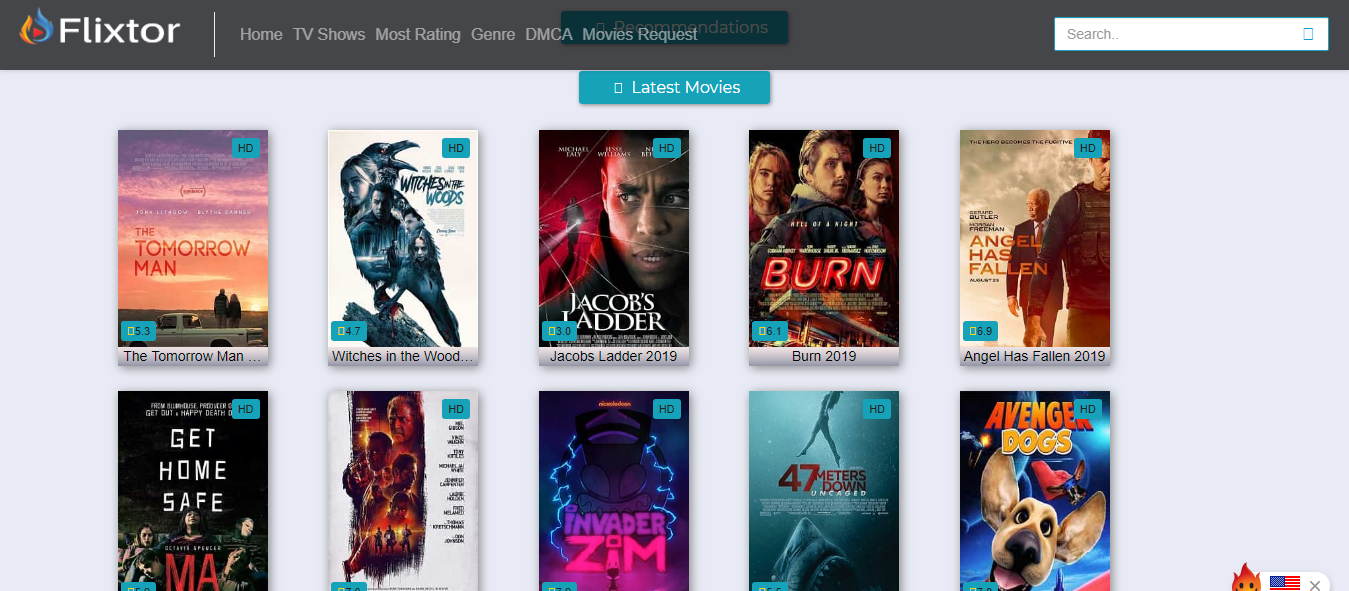Click HD badge on Witches in the Woods poster
Screen dimensions: 1349x591
(456, 148)
